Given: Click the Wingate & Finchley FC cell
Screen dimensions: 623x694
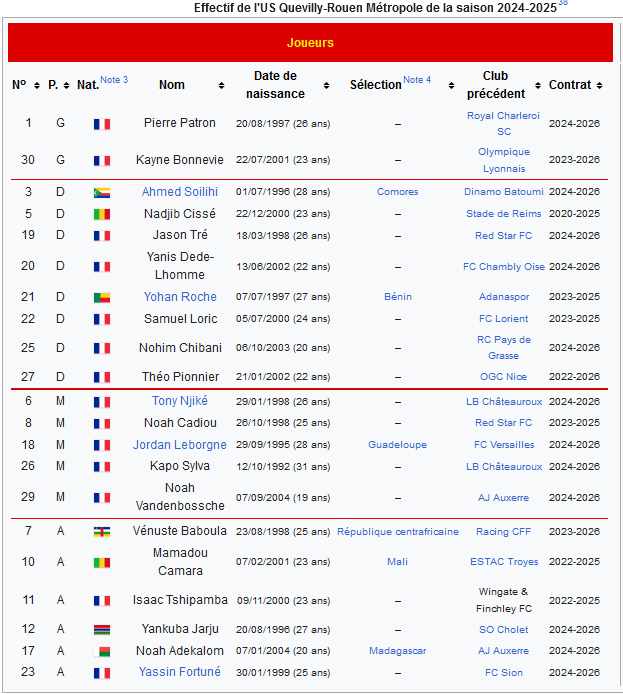Looking at the screenshot, I should click(504, 600).
